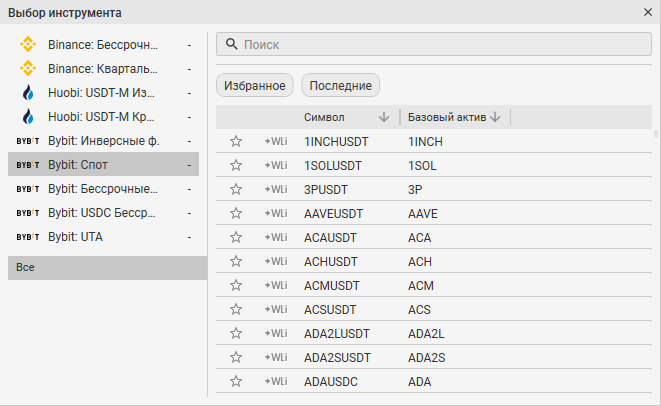Click the Базовый актив column header
The height and width of the screenshot is (406, 661).
447,117
